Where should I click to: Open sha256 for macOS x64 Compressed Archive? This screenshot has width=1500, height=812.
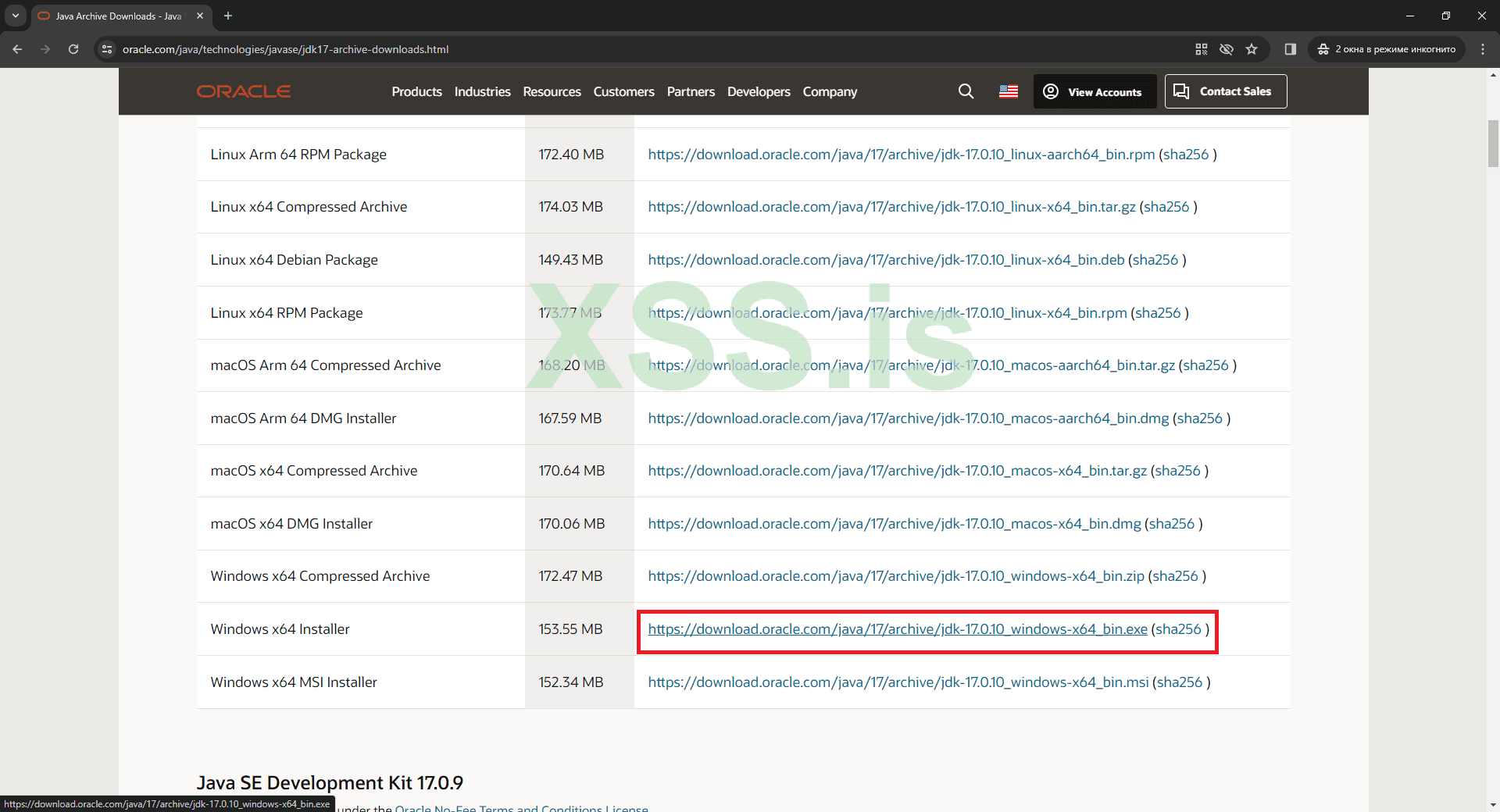pyautogui.click(x=1178, y=471)
